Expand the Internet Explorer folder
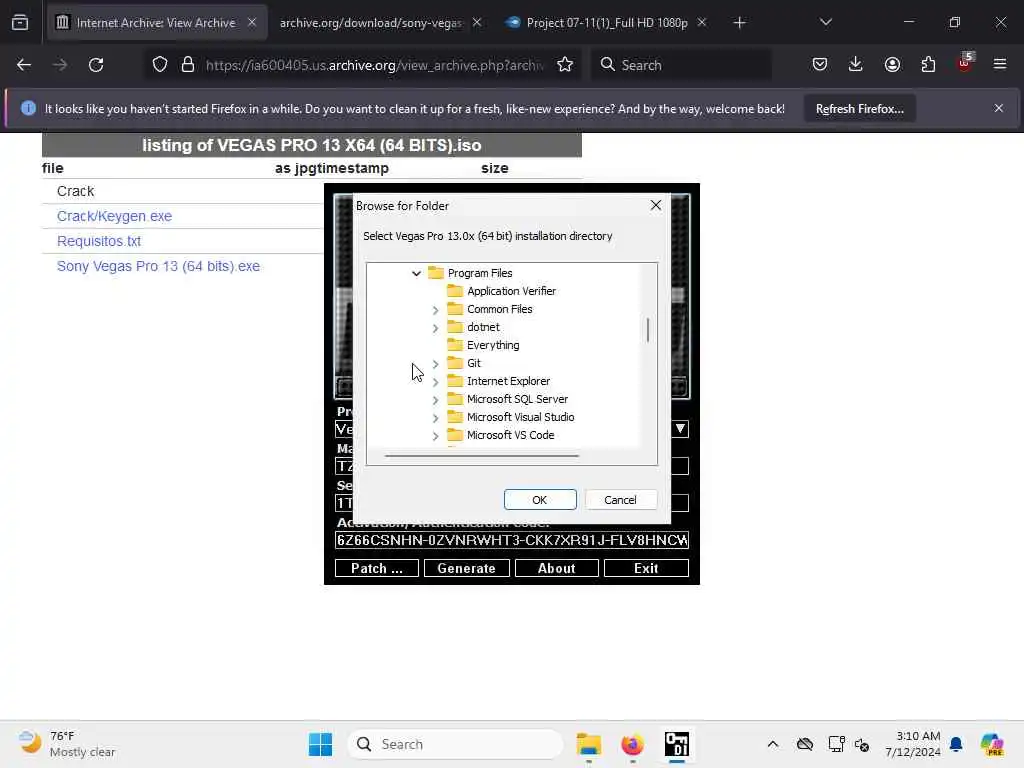1024x768 pixels. 435,381
